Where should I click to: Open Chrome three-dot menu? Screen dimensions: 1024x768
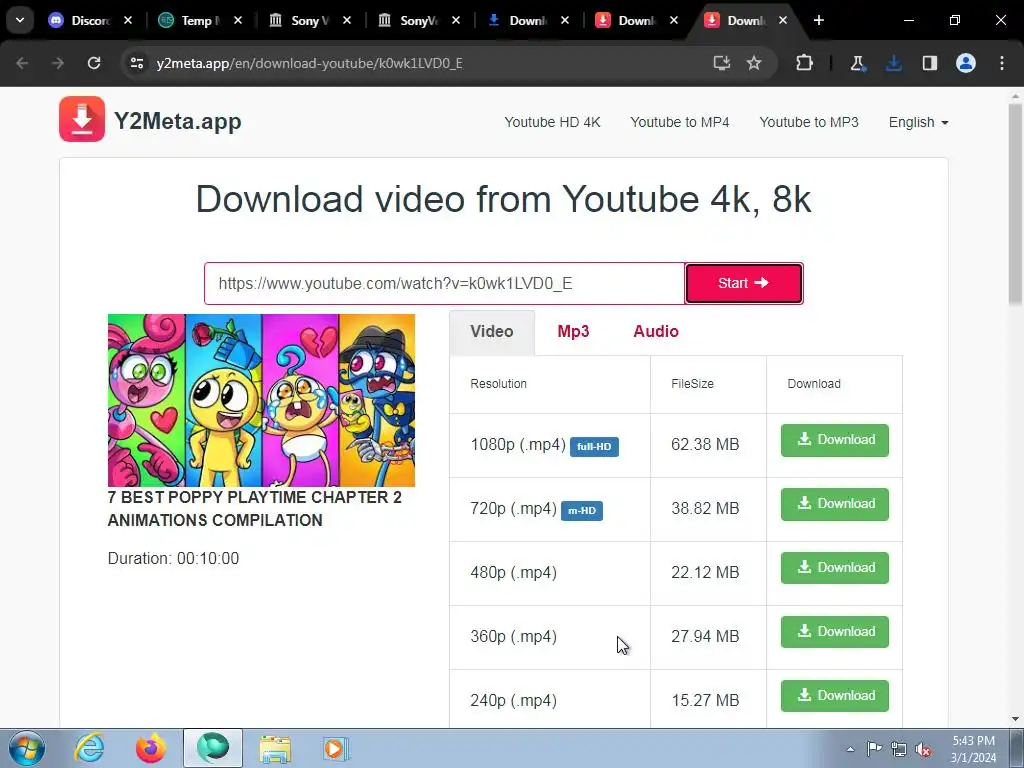click(1002, 63)
